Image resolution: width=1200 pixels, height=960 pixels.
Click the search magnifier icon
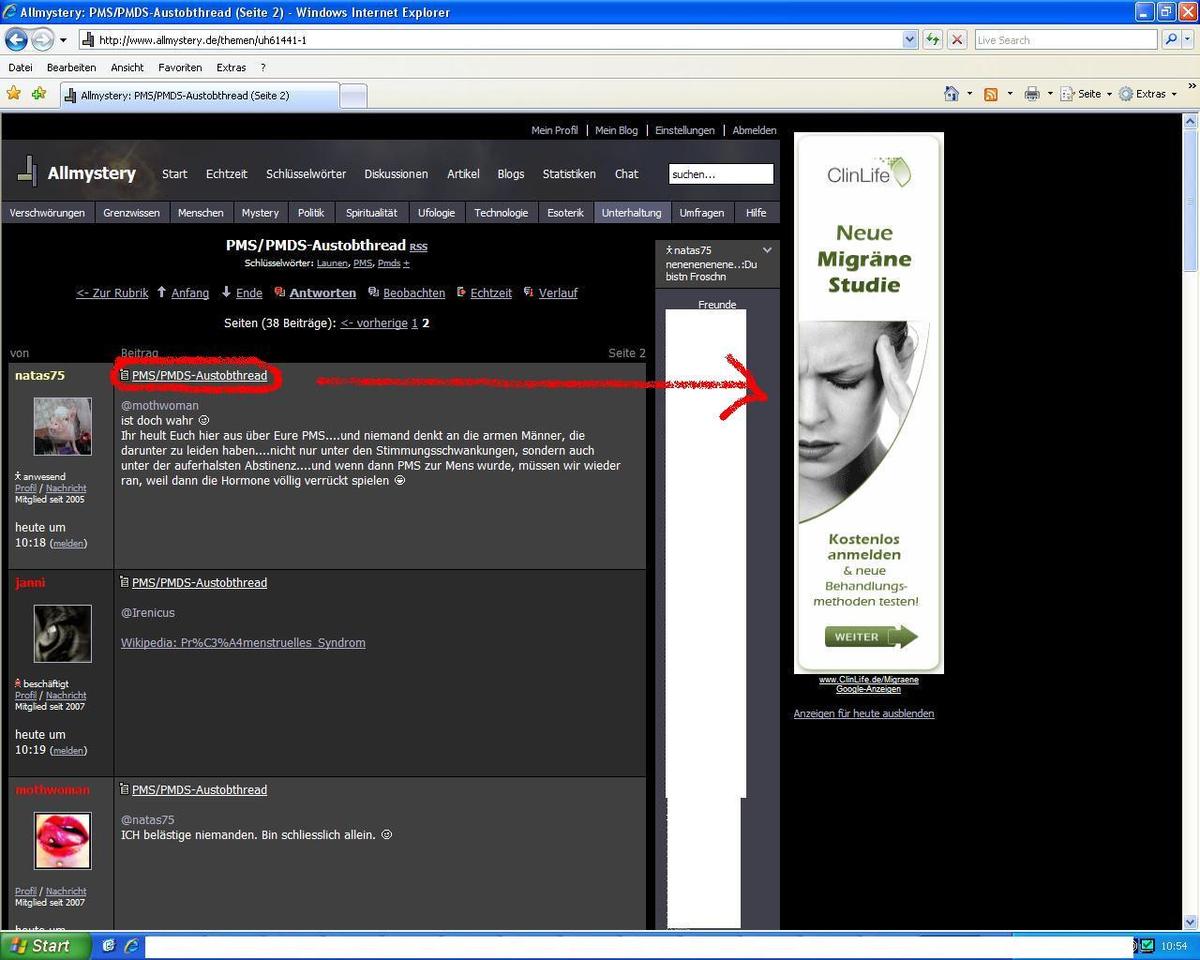coord(1171,40)
